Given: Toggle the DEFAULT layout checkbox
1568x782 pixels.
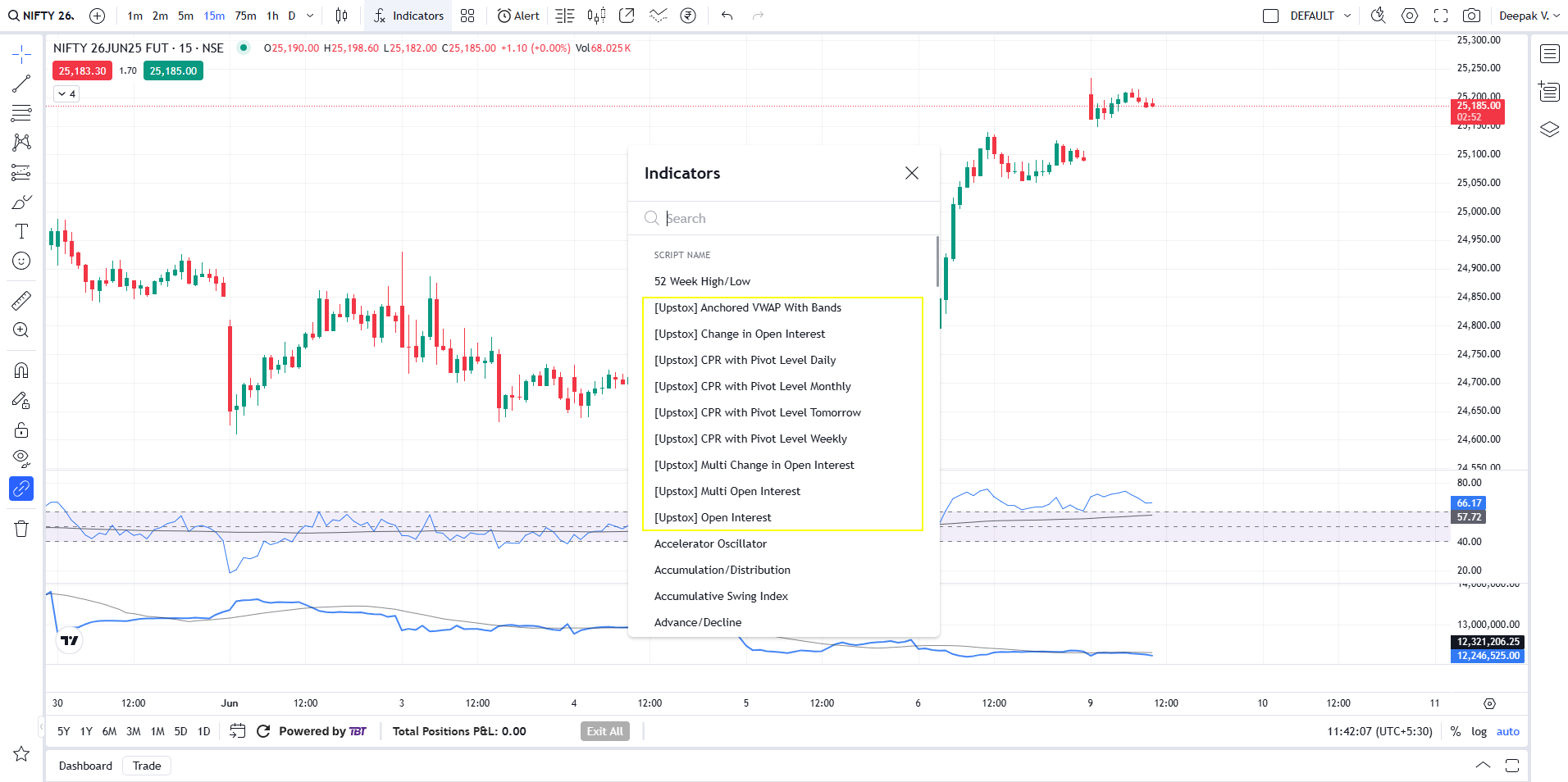Looking at the screenshot, I should 1271,16.
